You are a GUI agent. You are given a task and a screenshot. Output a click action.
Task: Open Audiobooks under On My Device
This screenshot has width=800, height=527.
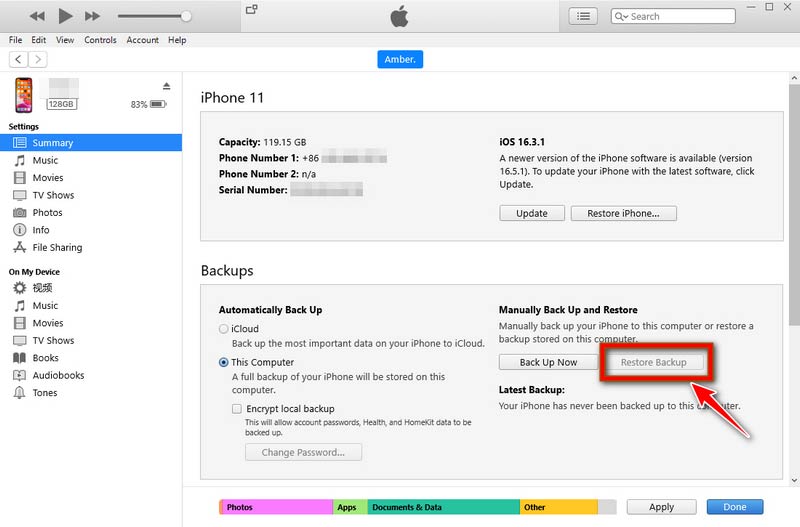tap(58, 375)
